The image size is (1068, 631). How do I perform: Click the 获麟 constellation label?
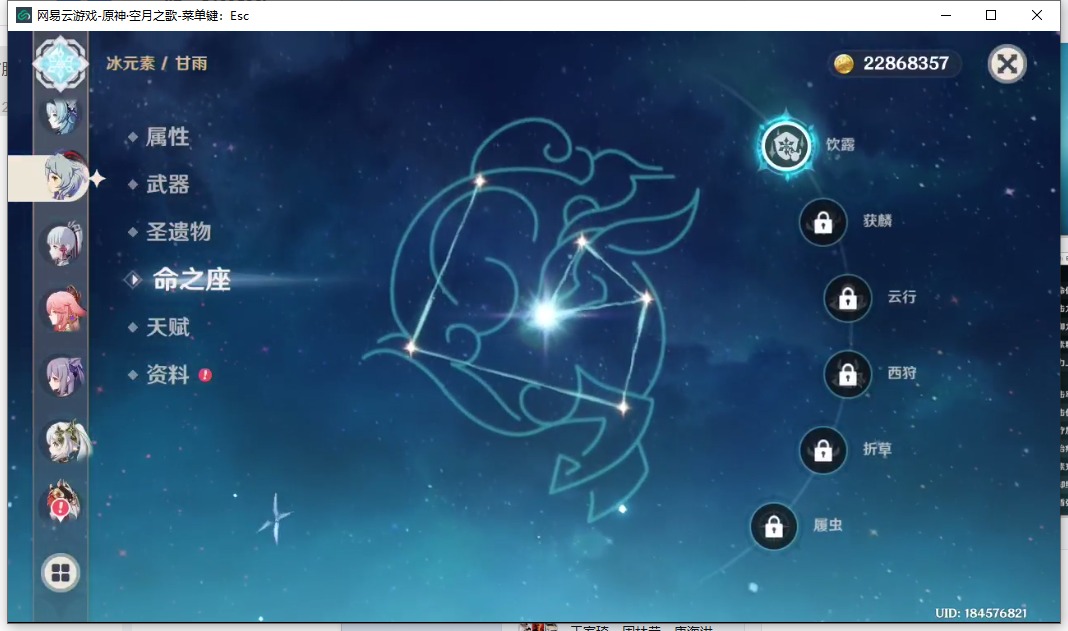point(877,221)
